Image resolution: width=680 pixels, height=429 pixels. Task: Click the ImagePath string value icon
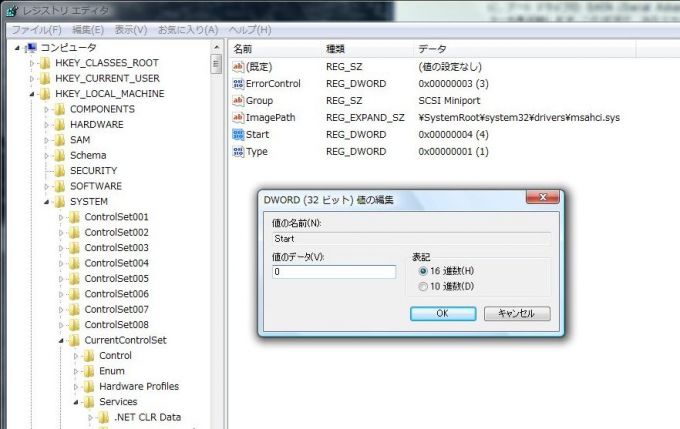tap(238, 118)
